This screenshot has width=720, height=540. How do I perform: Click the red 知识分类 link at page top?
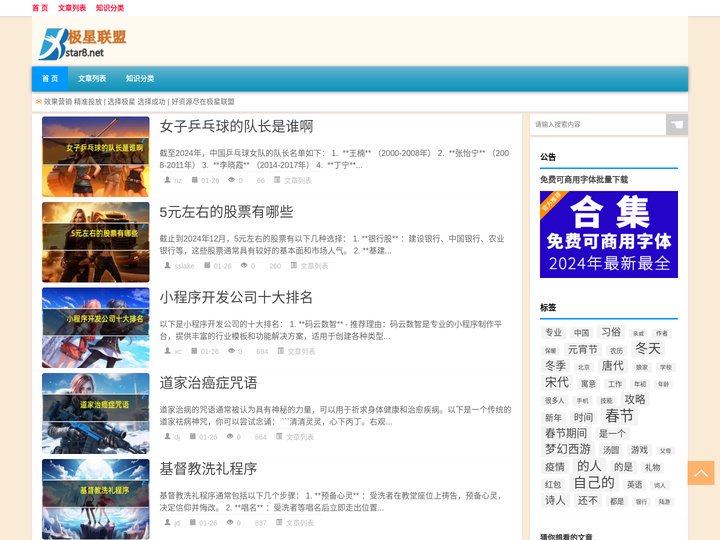110,8
